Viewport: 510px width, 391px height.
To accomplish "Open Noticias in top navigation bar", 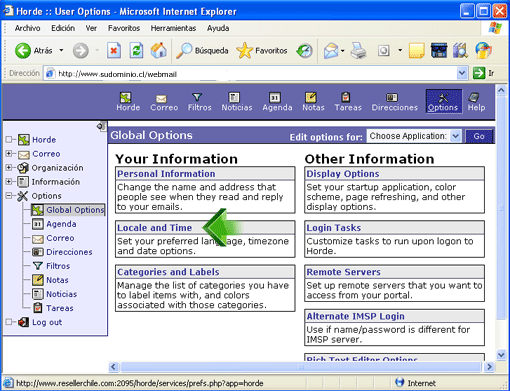I will click(237, 102).
